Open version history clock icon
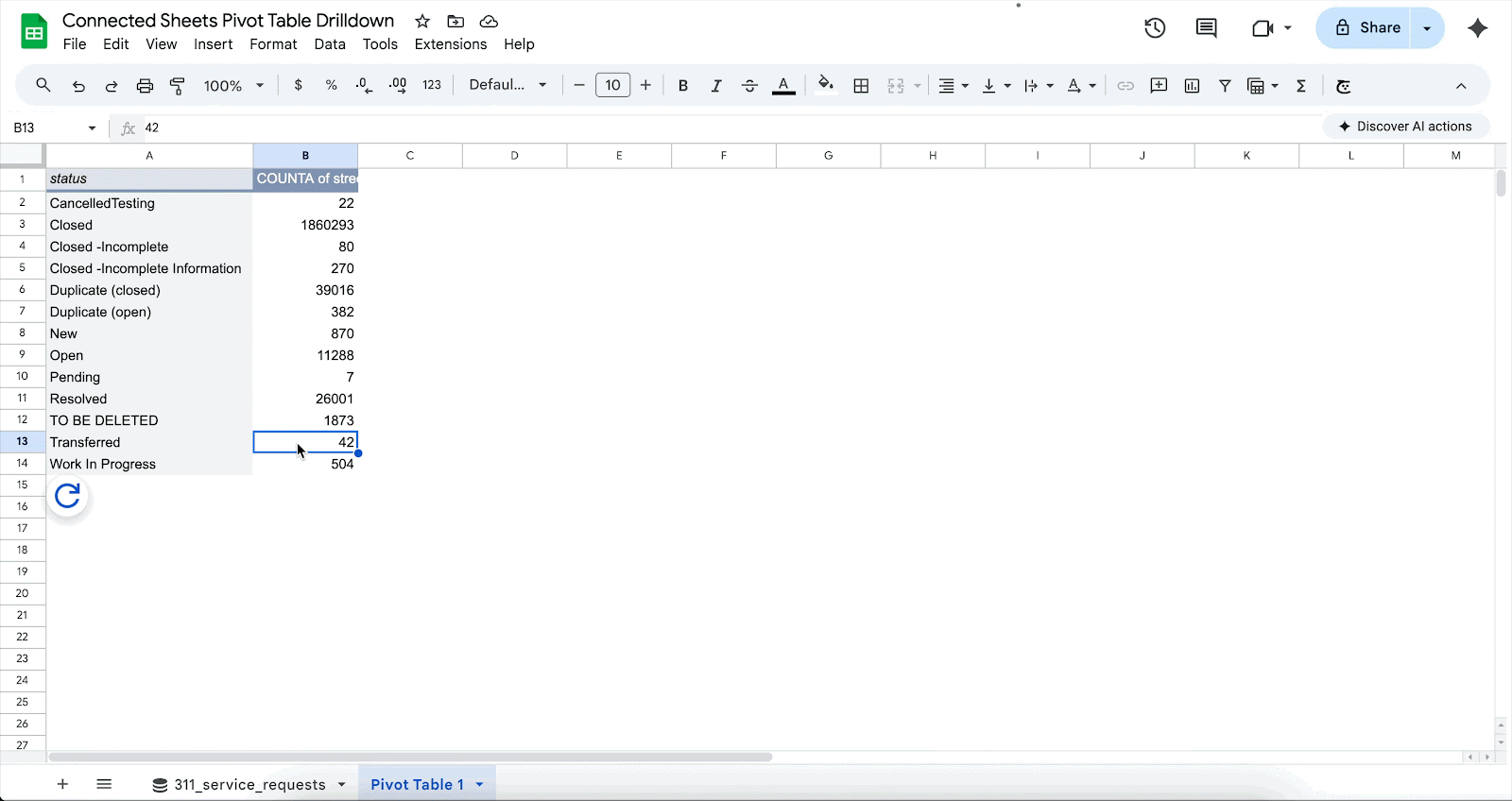The image size is (1512, 801). click(1155, 28)
